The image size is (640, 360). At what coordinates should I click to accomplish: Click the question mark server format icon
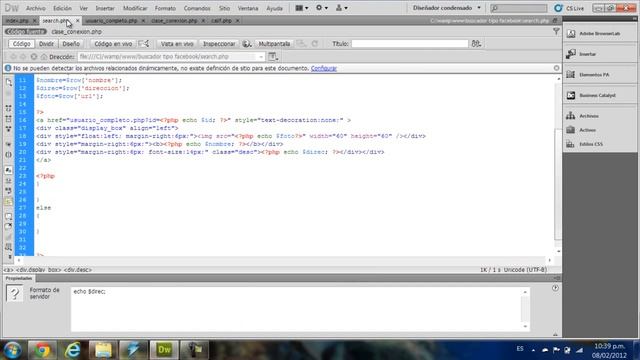pos(15,293)
